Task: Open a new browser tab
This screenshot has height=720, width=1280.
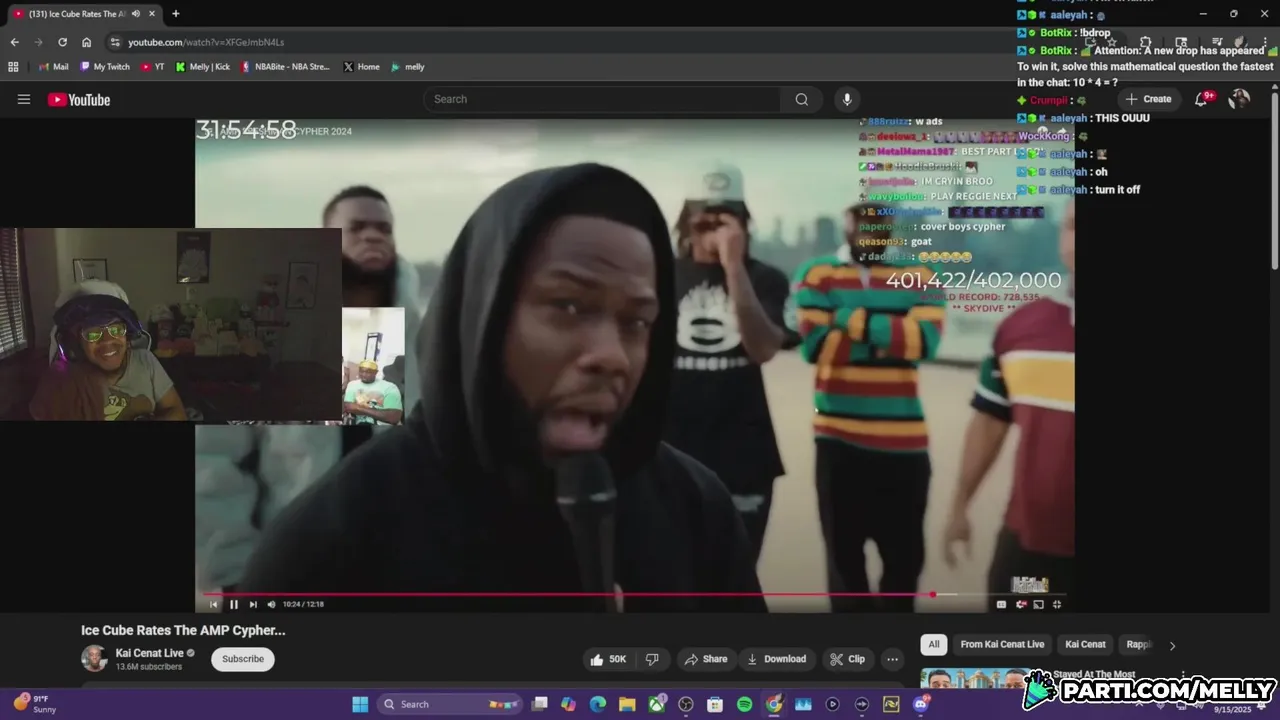Action: [x=176, y=14]
